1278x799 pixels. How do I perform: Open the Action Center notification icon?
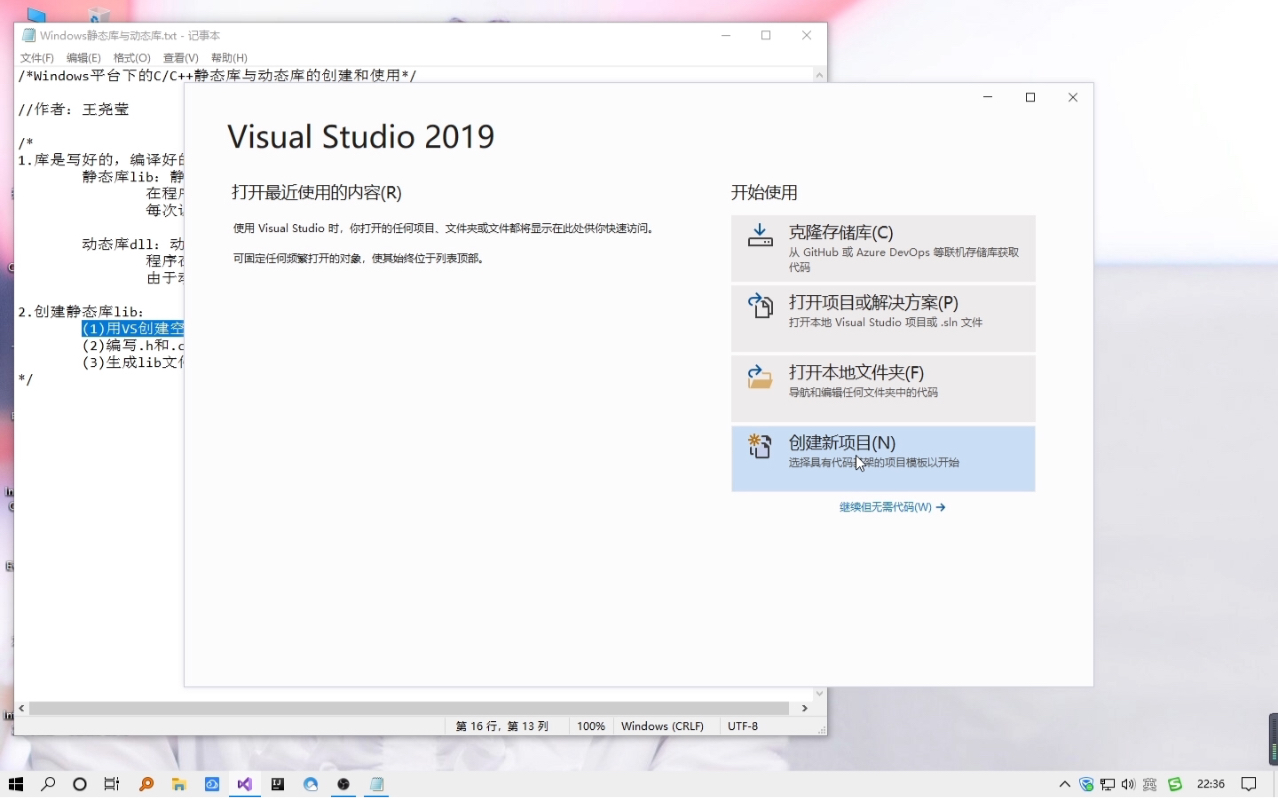tap(1248, 785)
